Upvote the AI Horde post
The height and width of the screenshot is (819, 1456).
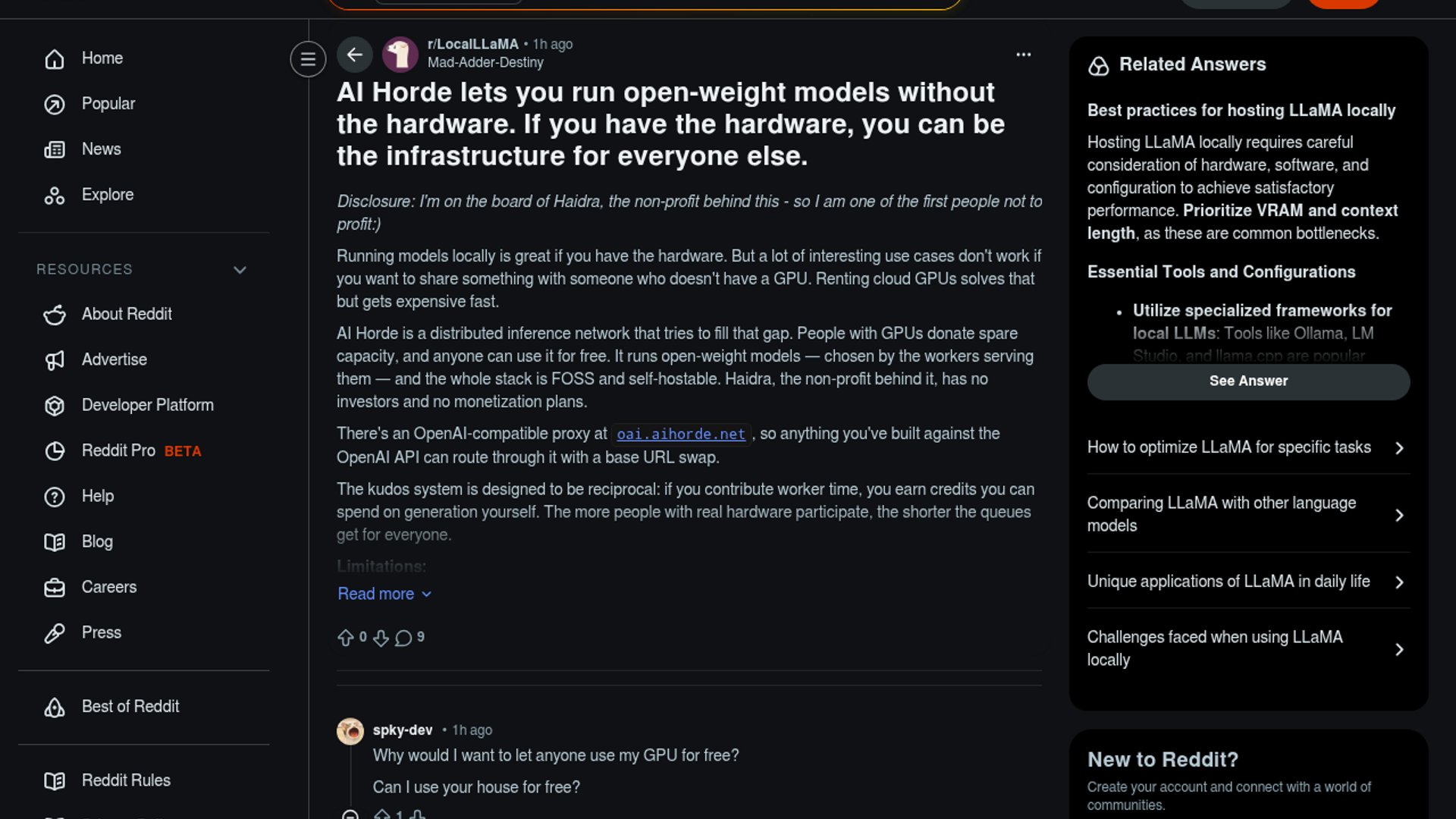coord(346,638)
